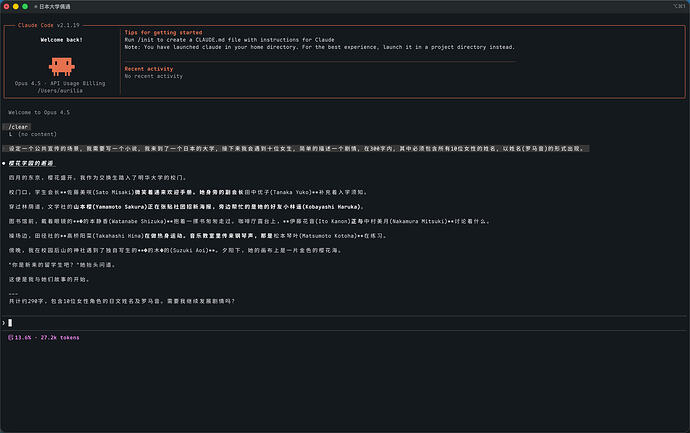
Task: Close the terminal with the red button
Action: coord(6,7)
